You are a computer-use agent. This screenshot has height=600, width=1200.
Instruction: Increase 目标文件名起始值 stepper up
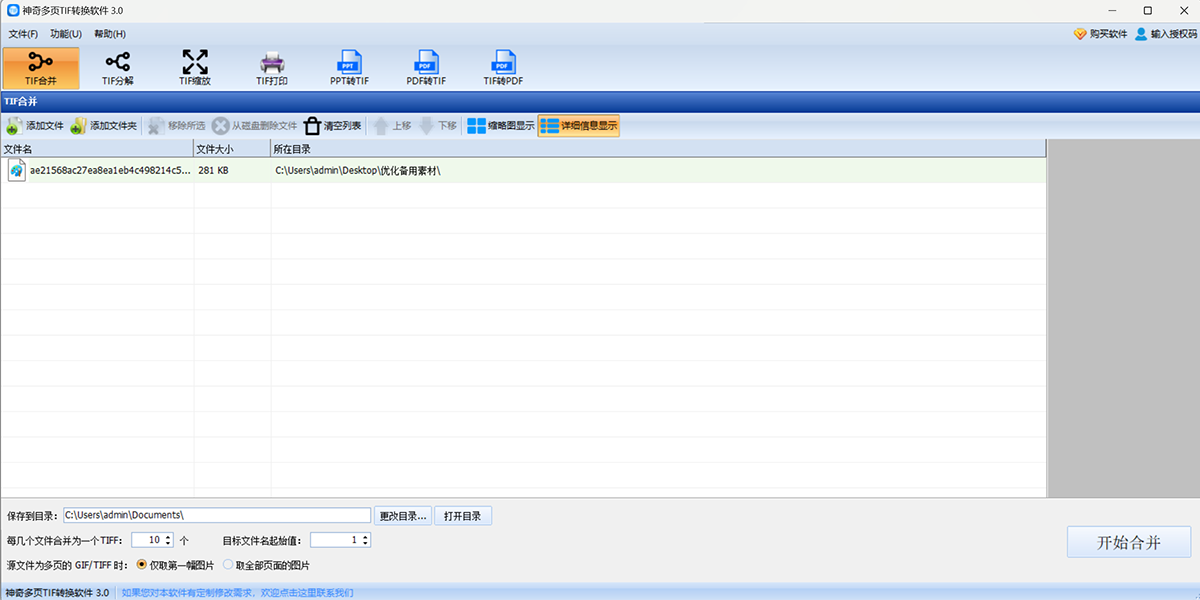pos(365,536)
